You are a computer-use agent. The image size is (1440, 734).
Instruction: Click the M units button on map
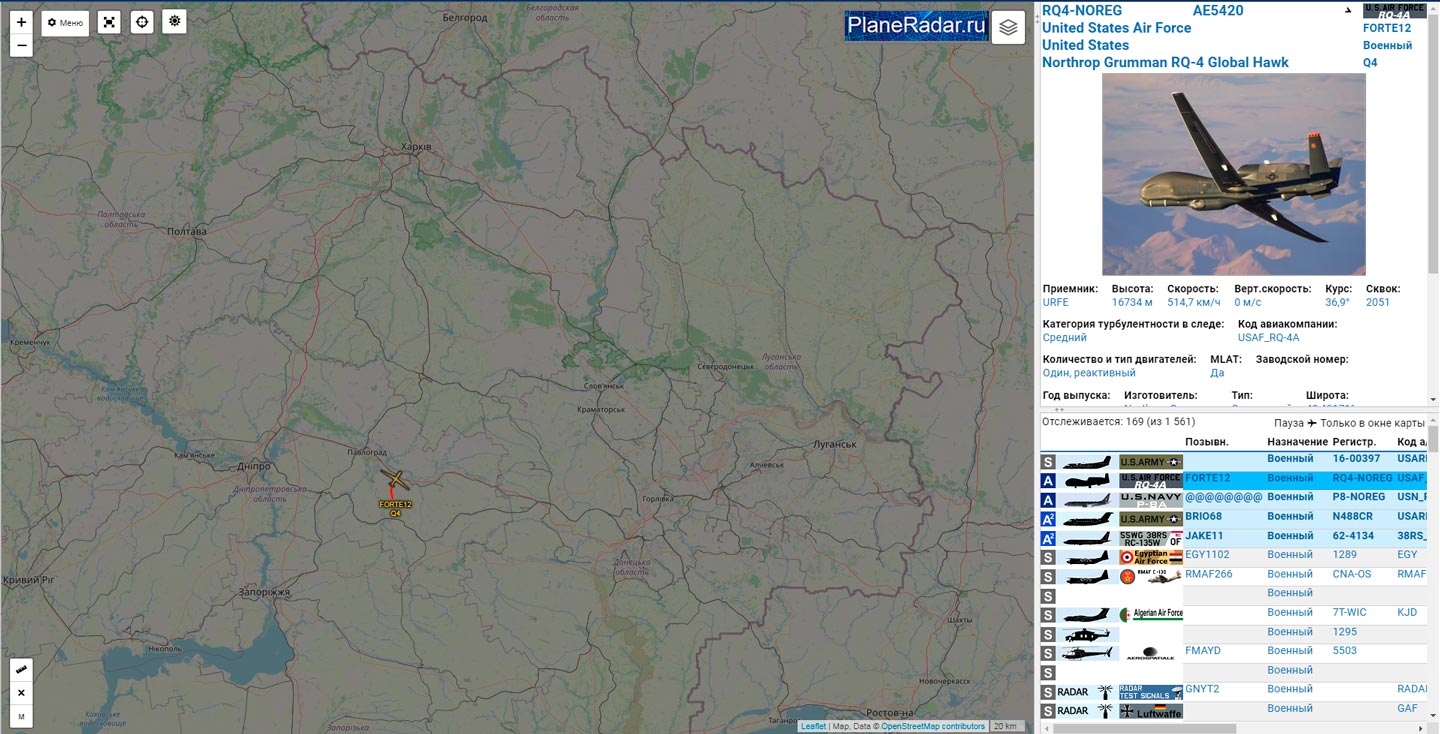21,715
